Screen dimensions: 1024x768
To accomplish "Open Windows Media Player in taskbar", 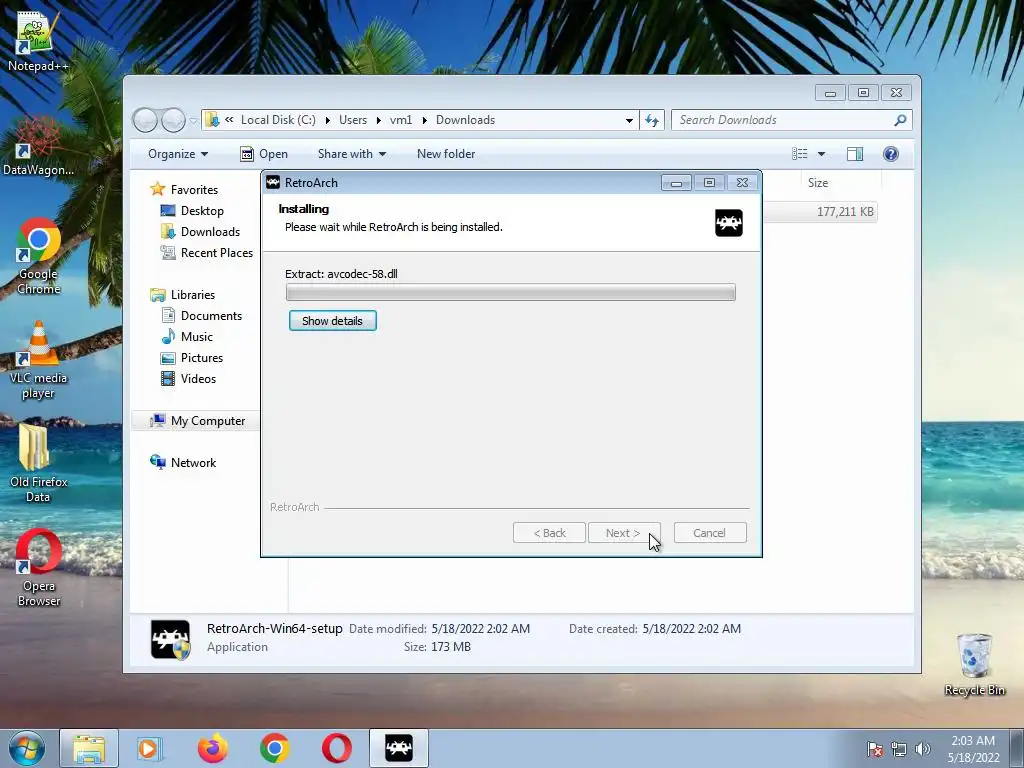I will (150, 748).
